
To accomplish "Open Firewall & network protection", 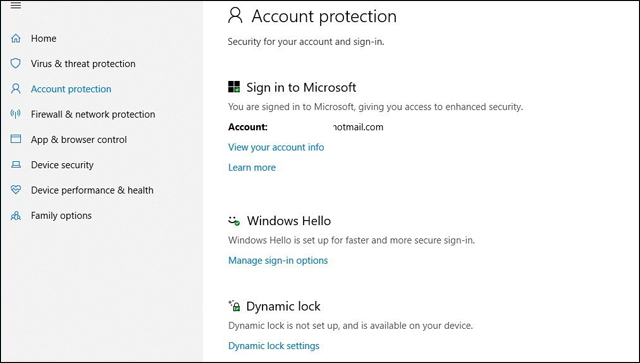I will pyautogui.click(x=93, y=114).
